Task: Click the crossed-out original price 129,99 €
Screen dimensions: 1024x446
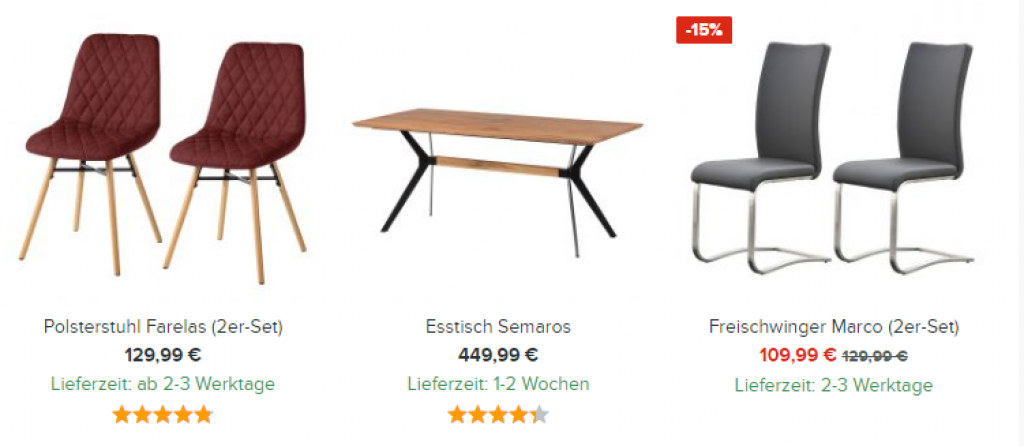Action: pos(875,357)
